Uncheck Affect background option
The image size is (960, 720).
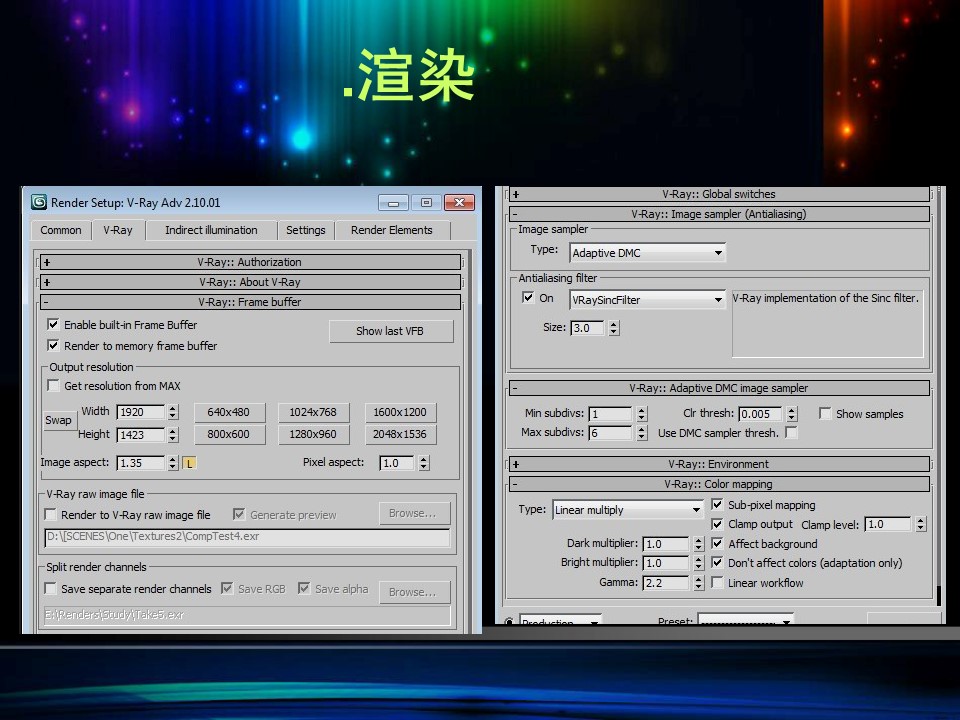[x=717, y=544]
